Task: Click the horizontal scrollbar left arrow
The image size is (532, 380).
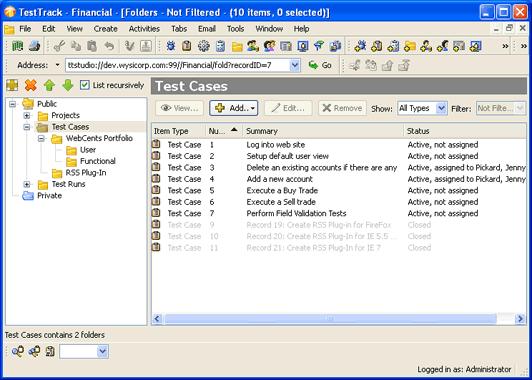Action: click(x=157, y=319)
